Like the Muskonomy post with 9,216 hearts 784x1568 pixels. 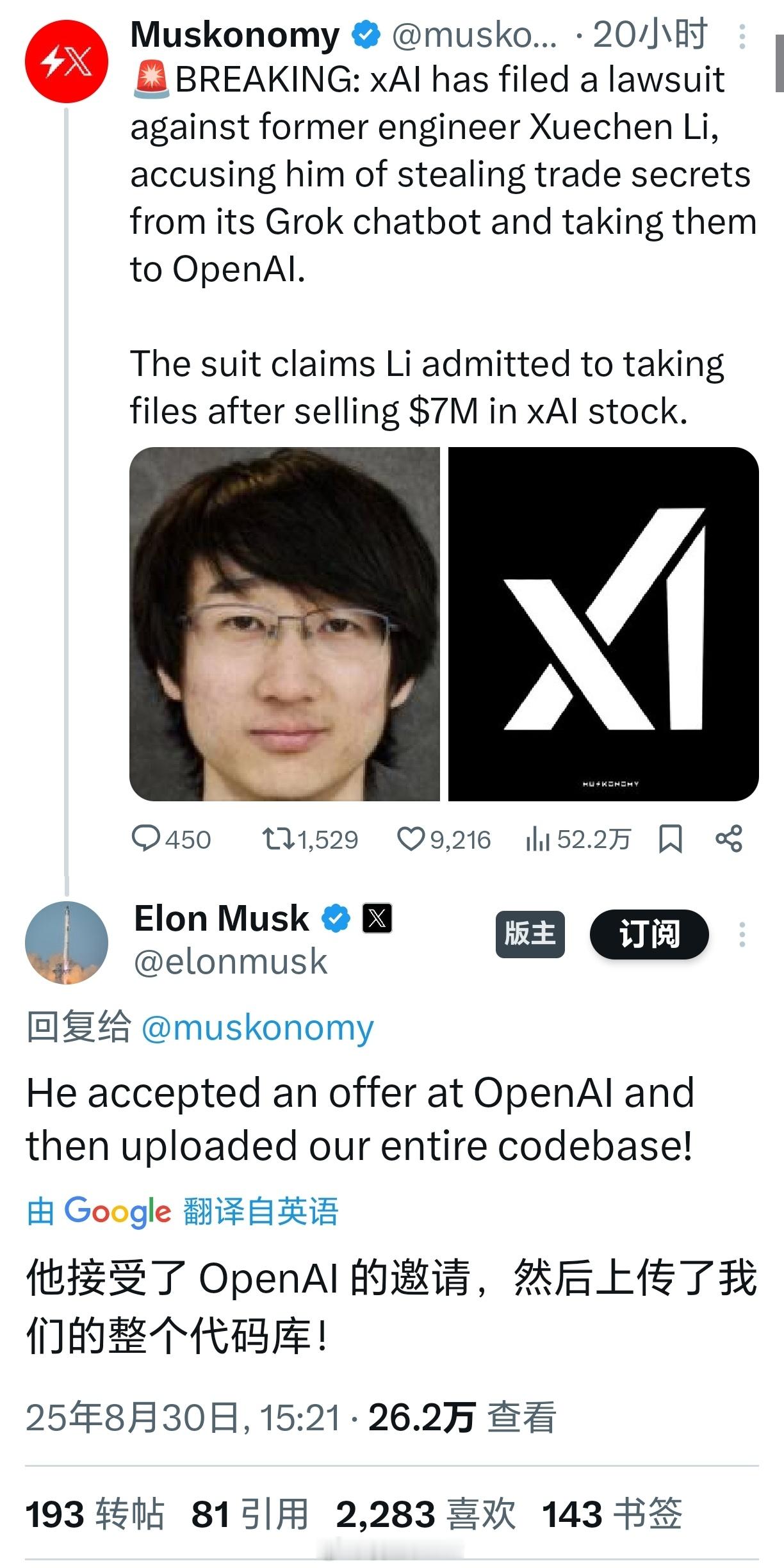point(444,839)
